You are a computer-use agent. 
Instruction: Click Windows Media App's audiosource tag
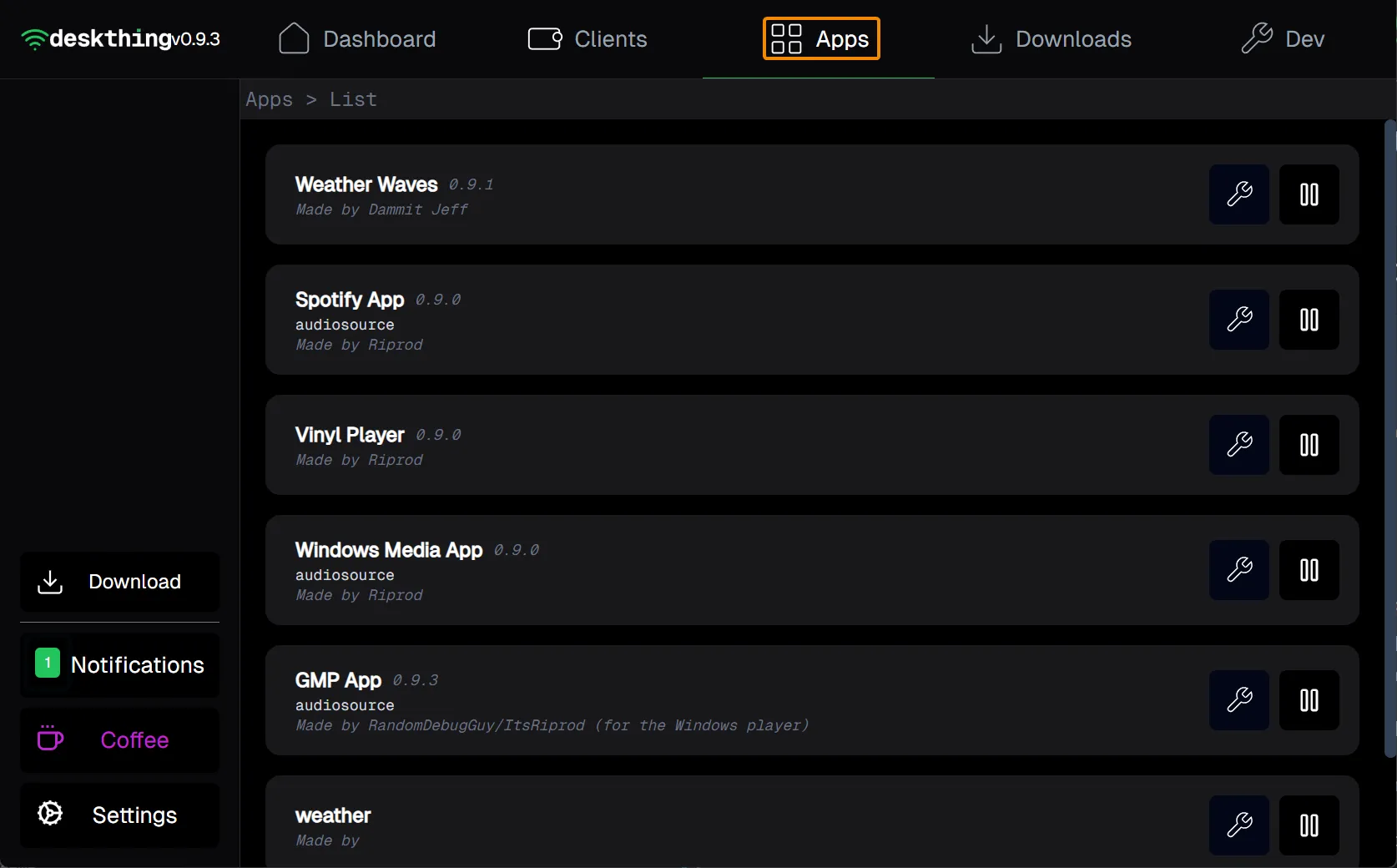pyautogui.click(x=345, y=575)
